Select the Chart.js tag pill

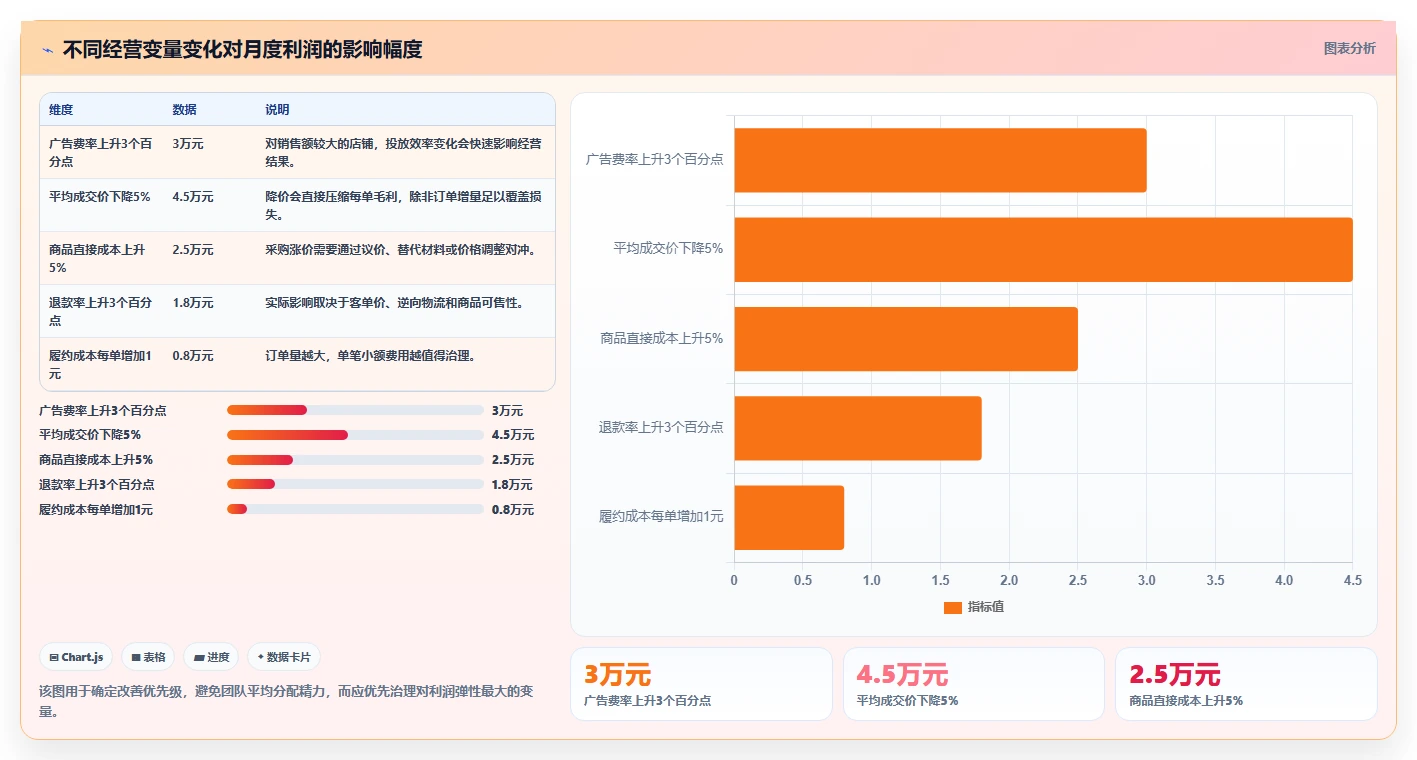[x=77, y=657]
